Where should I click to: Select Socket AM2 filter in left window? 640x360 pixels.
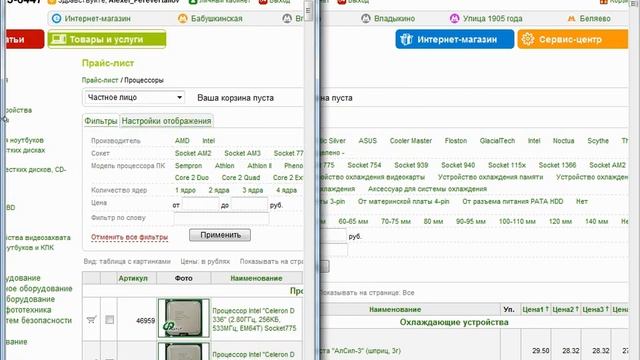[x=193, y=153]
